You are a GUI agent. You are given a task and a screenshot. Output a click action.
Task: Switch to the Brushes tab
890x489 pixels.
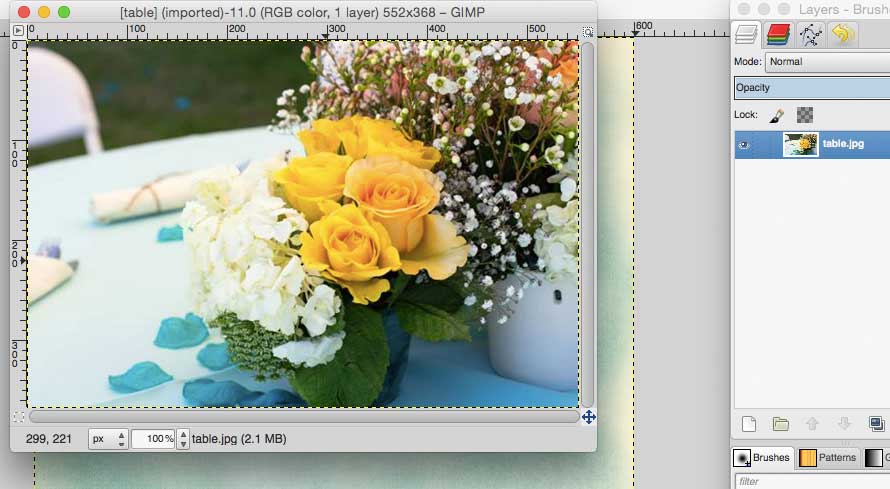(x=762, y=457)
